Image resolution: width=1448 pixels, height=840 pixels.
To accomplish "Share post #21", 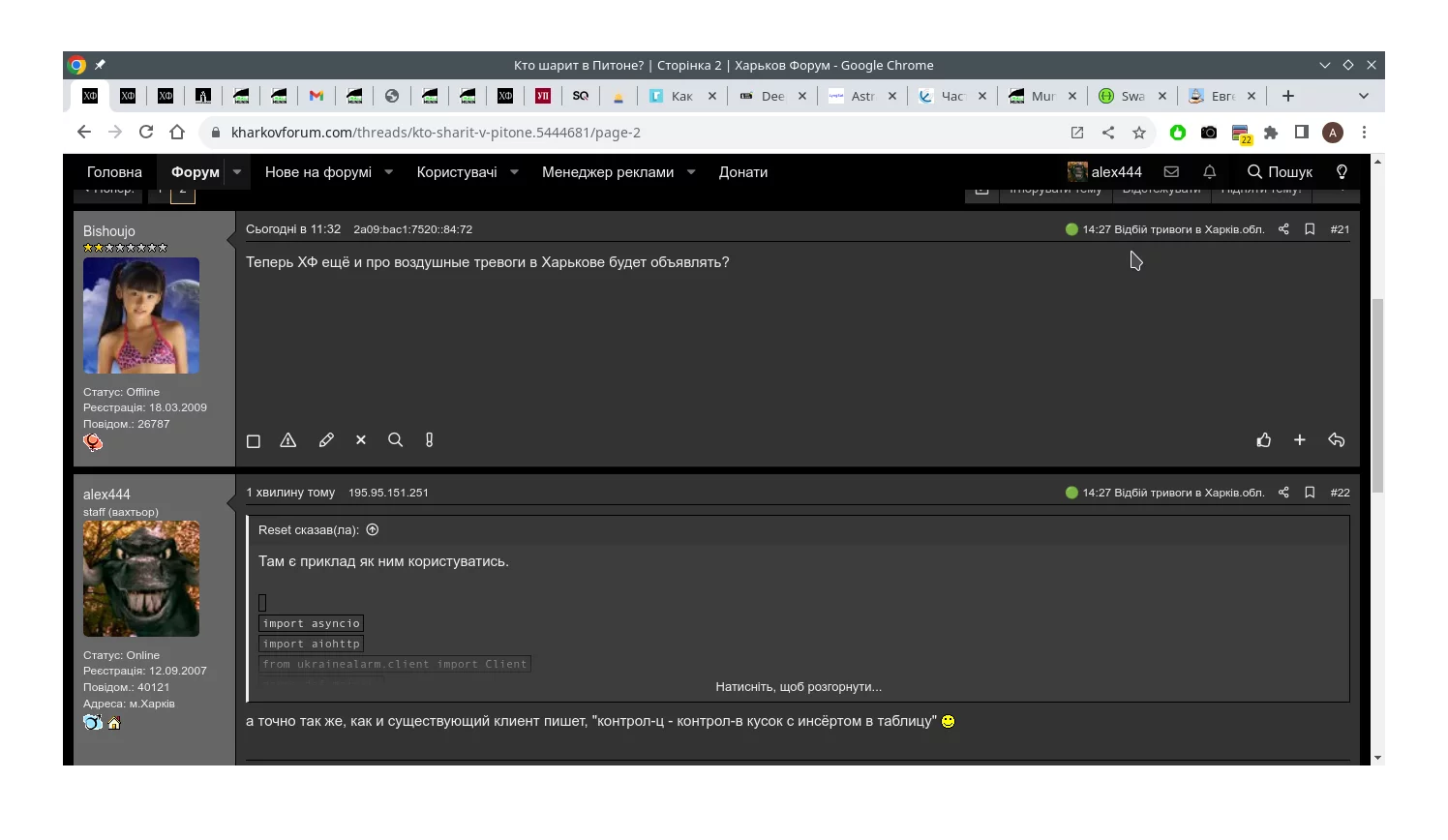I will tap(1283, 229).
